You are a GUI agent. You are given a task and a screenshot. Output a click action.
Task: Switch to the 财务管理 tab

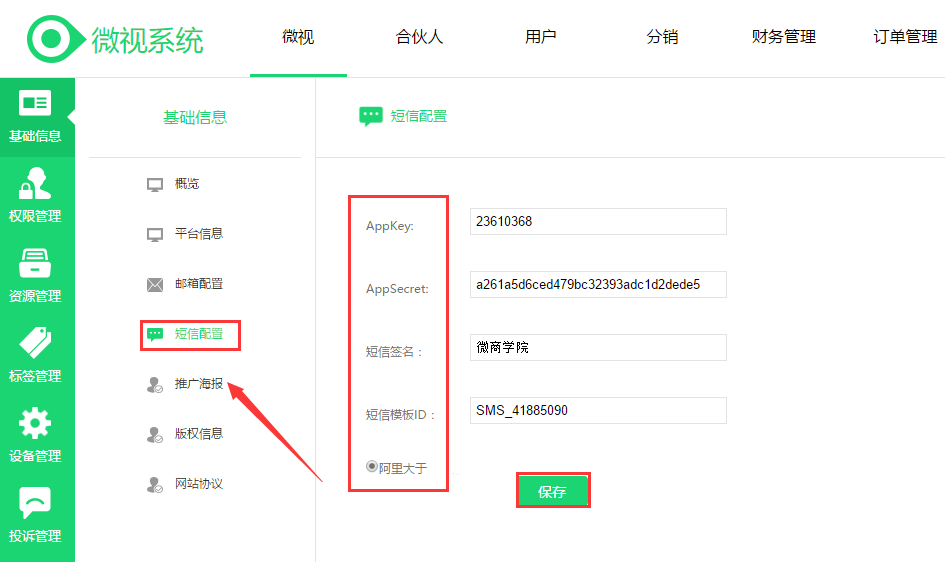click(x=783, y=37)
